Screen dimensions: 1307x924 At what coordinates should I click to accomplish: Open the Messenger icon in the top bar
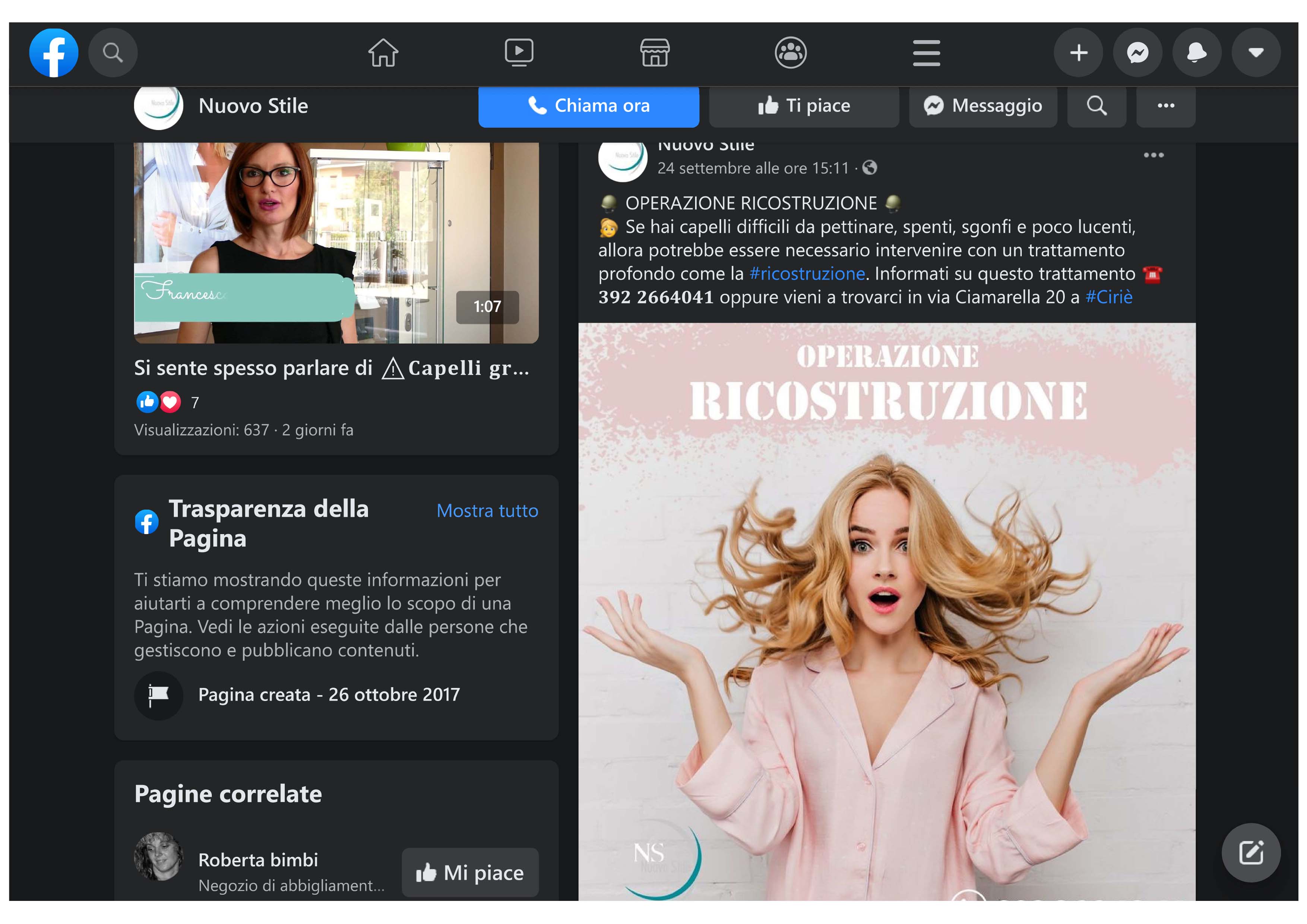point(1137,53)
